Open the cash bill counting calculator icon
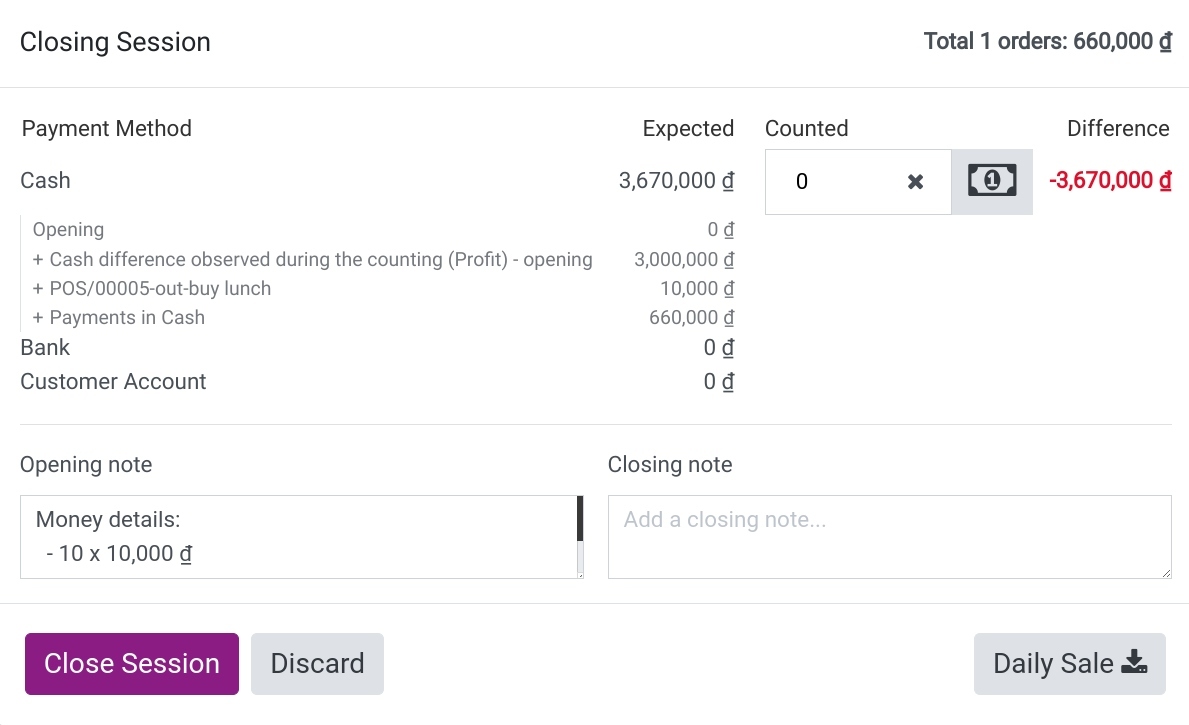Viewport: 1189px width, 725px height. click(992, 181)
